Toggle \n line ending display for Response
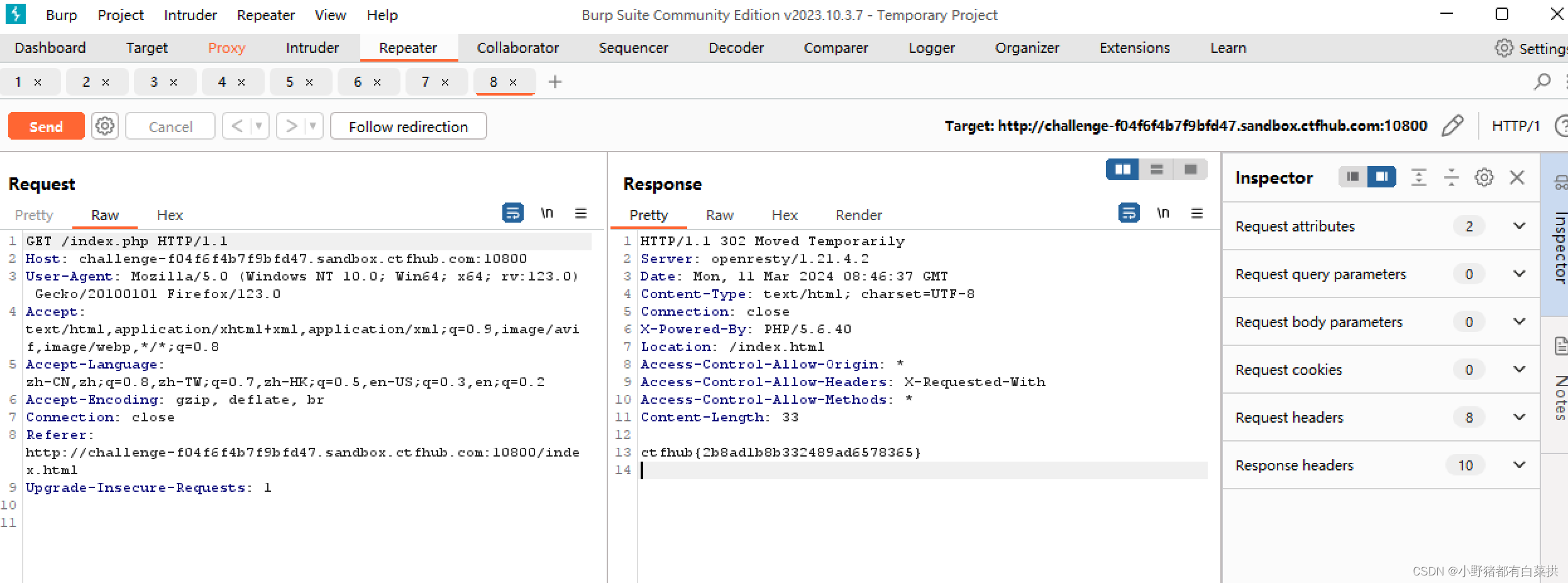This screenshot has height=583, width=1568. click(1164, 213)
